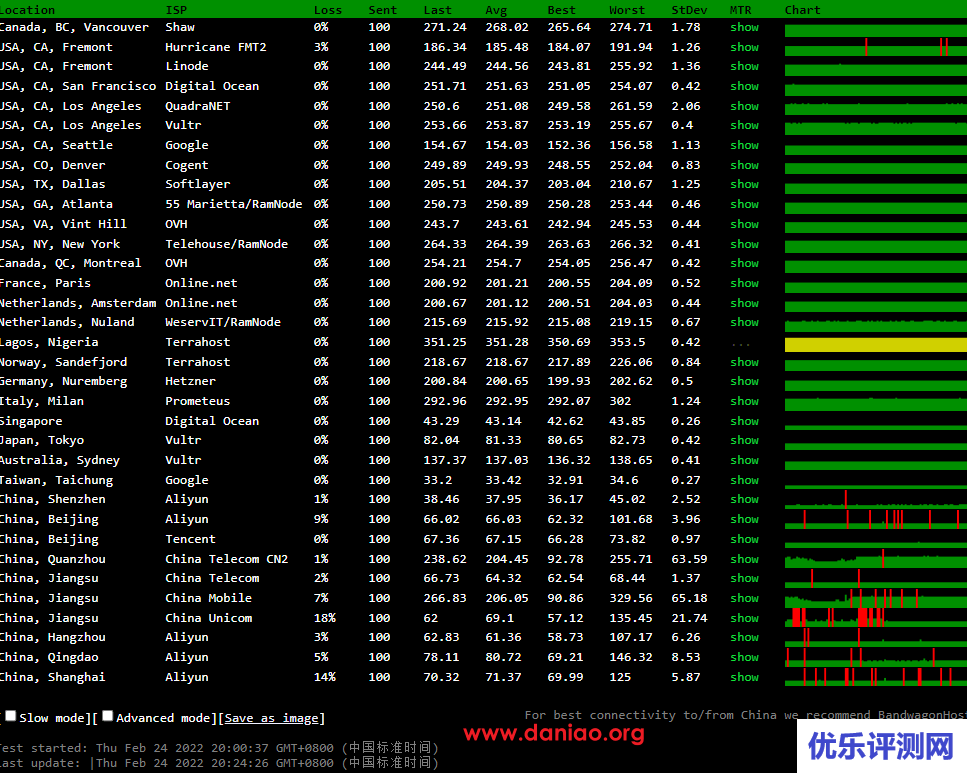The height and width of the screenshot is (773, 967).
Task: Show MTR for Denver Cogent
Action: tap(744, 165)
